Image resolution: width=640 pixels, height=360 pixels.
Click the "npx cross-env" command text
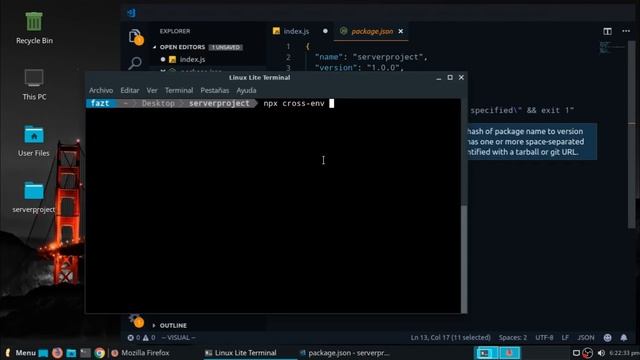[294, 103]
